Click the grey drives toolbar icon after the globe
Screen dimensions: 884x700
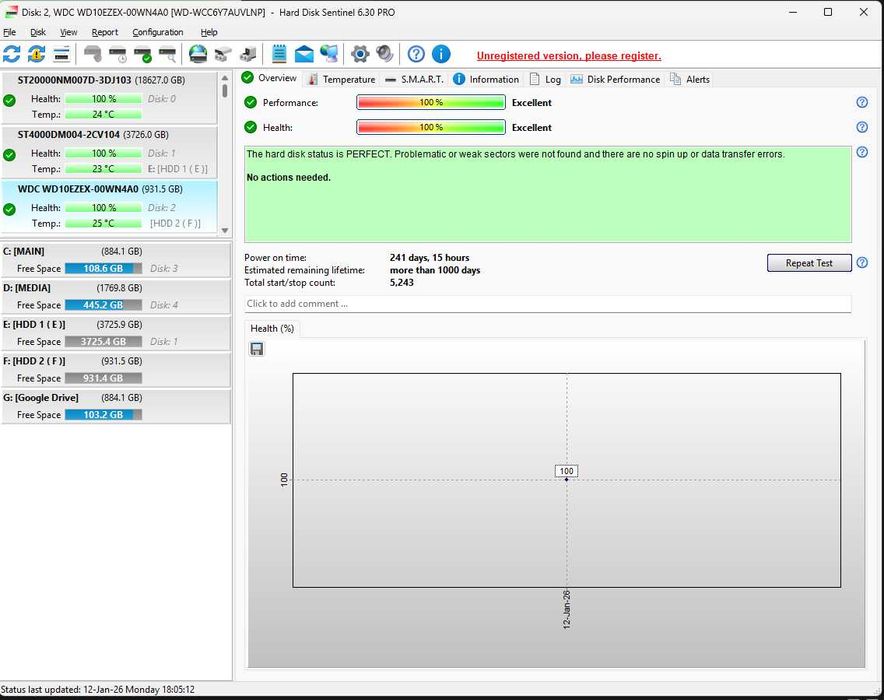(223, 54)
